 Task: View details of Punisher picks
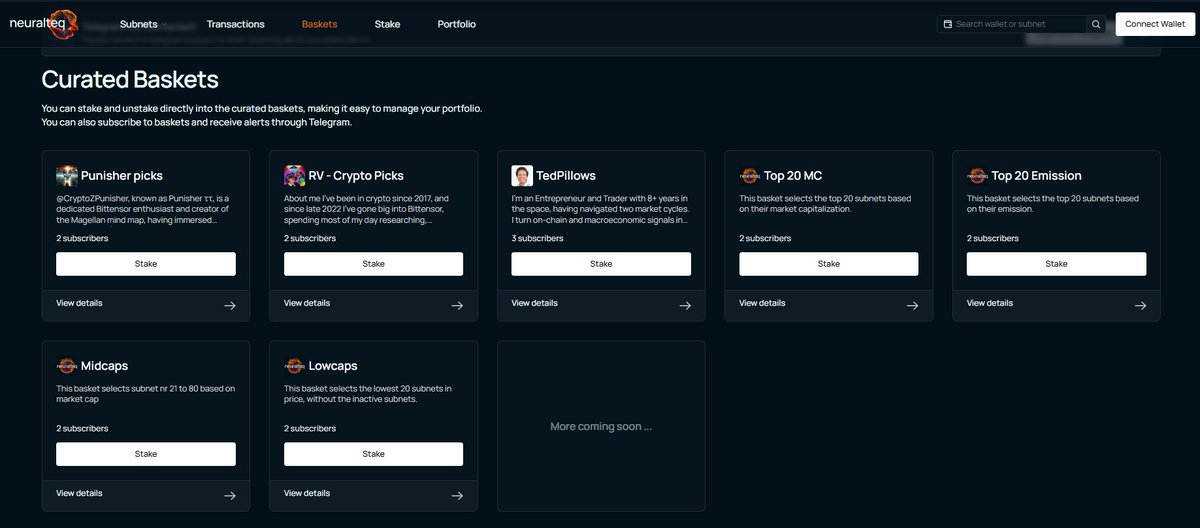[79, 303]
